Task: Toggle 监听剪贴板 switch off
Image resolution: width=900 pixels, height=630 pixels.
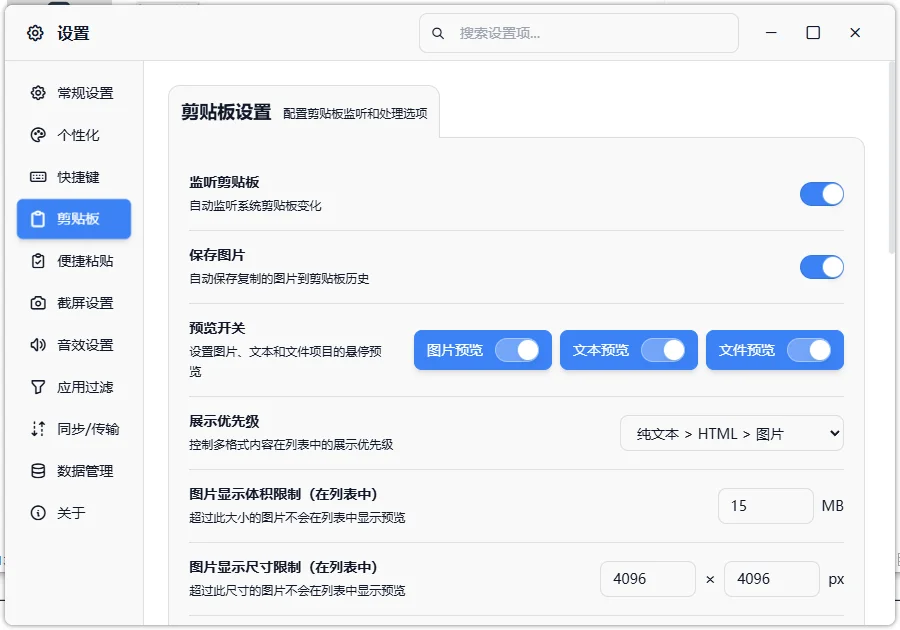Action: (821, 194)
